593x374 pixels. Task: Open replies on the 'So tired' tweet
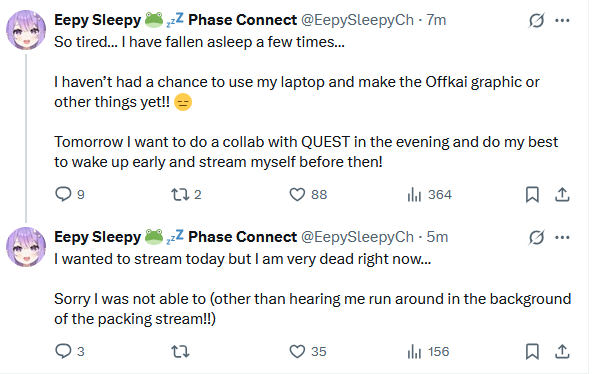pyautogui.click(x=70, y=194)
